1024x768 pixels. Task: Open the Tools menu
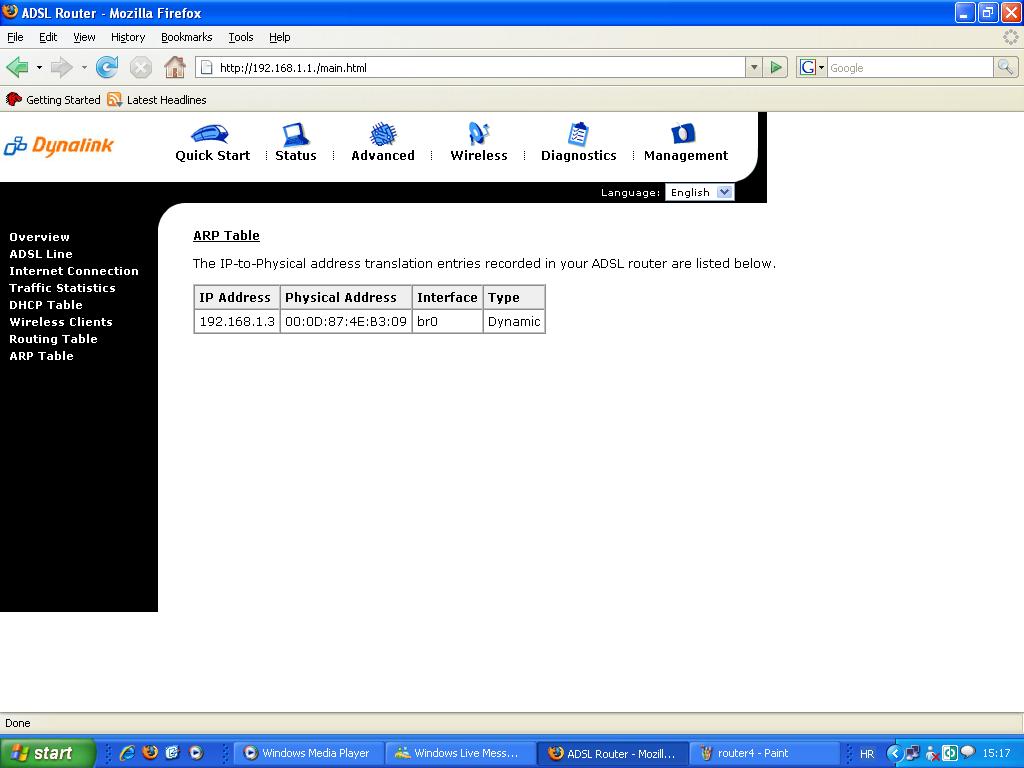240,37
